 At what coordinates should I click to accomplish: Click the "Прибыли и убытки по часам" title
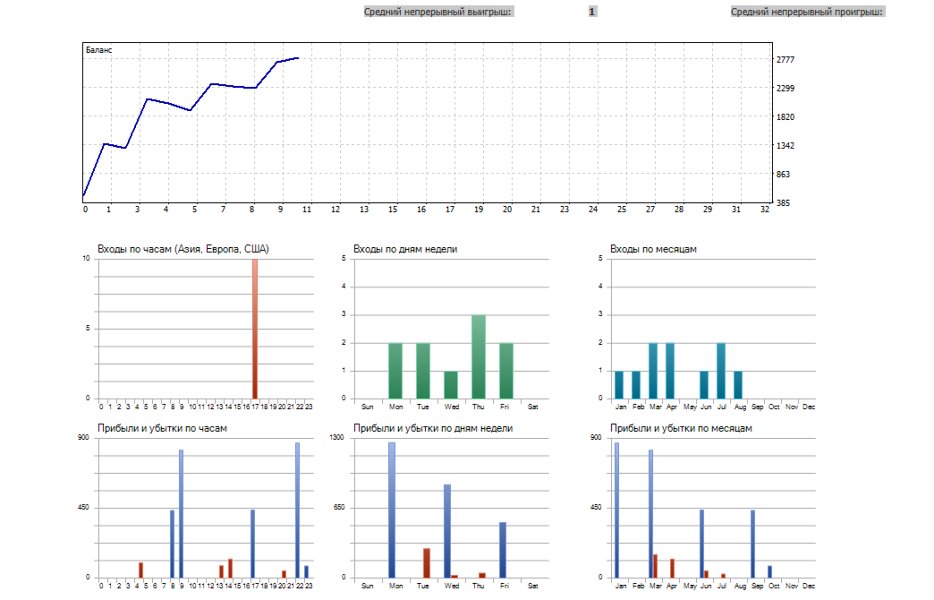click(x=162, y=428)
